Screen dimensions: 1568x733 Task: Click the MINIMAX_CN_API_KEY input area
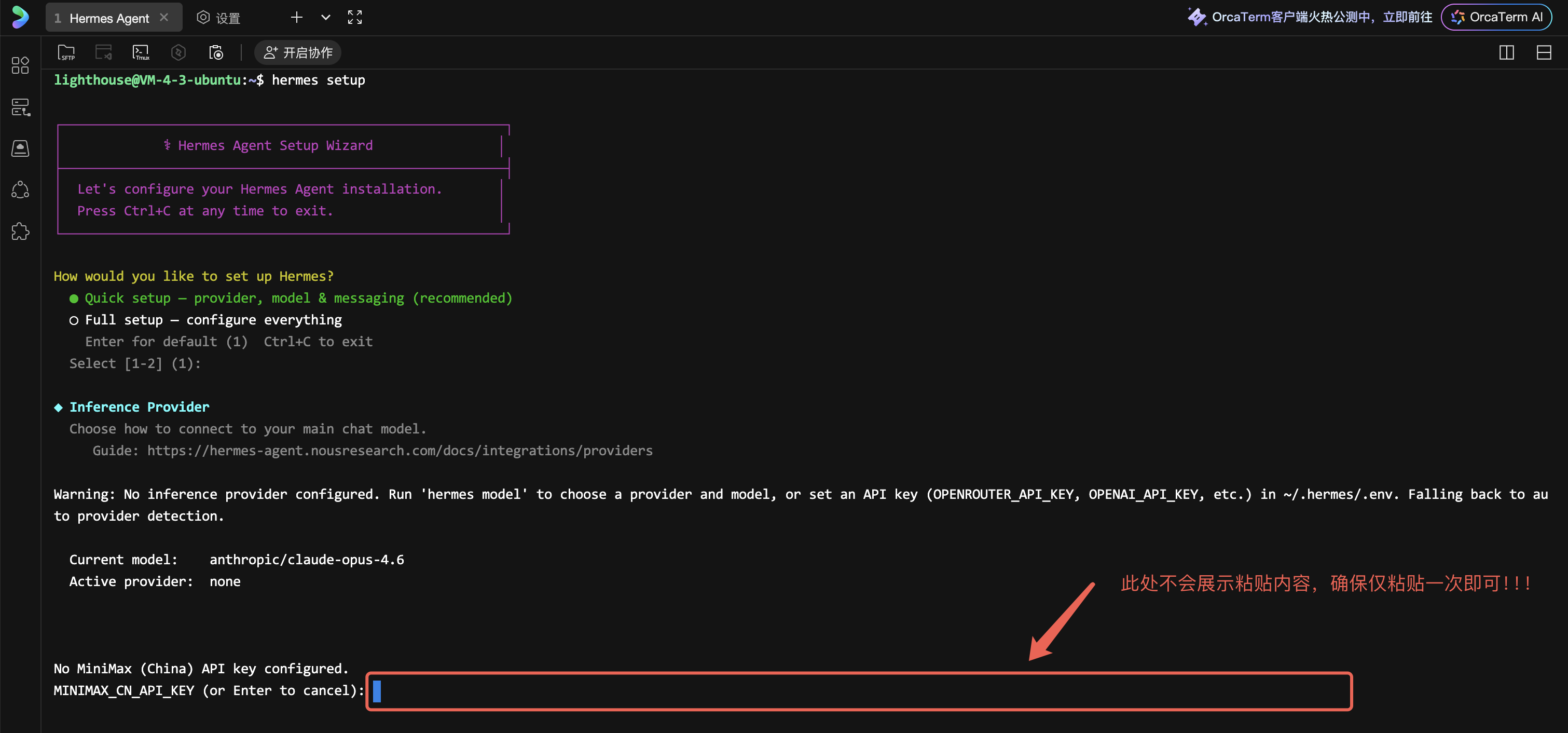(x=858, y=691)
